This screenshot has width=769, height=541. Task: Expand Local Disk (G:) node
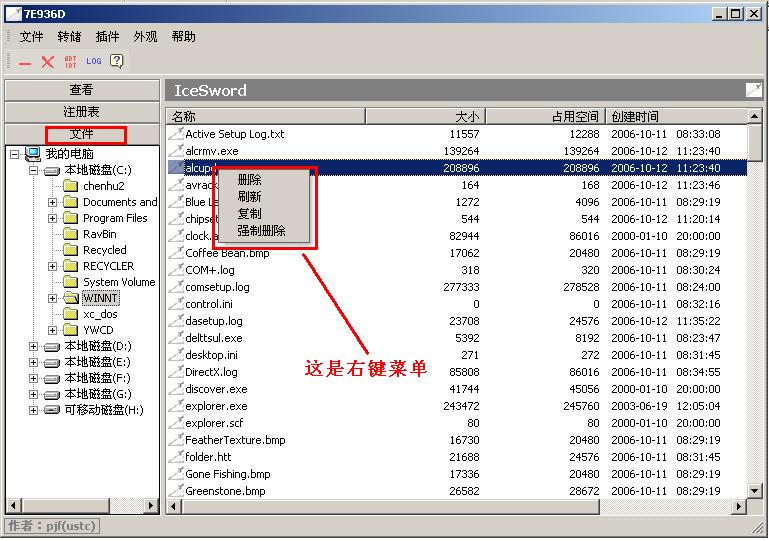pos(33,394)
